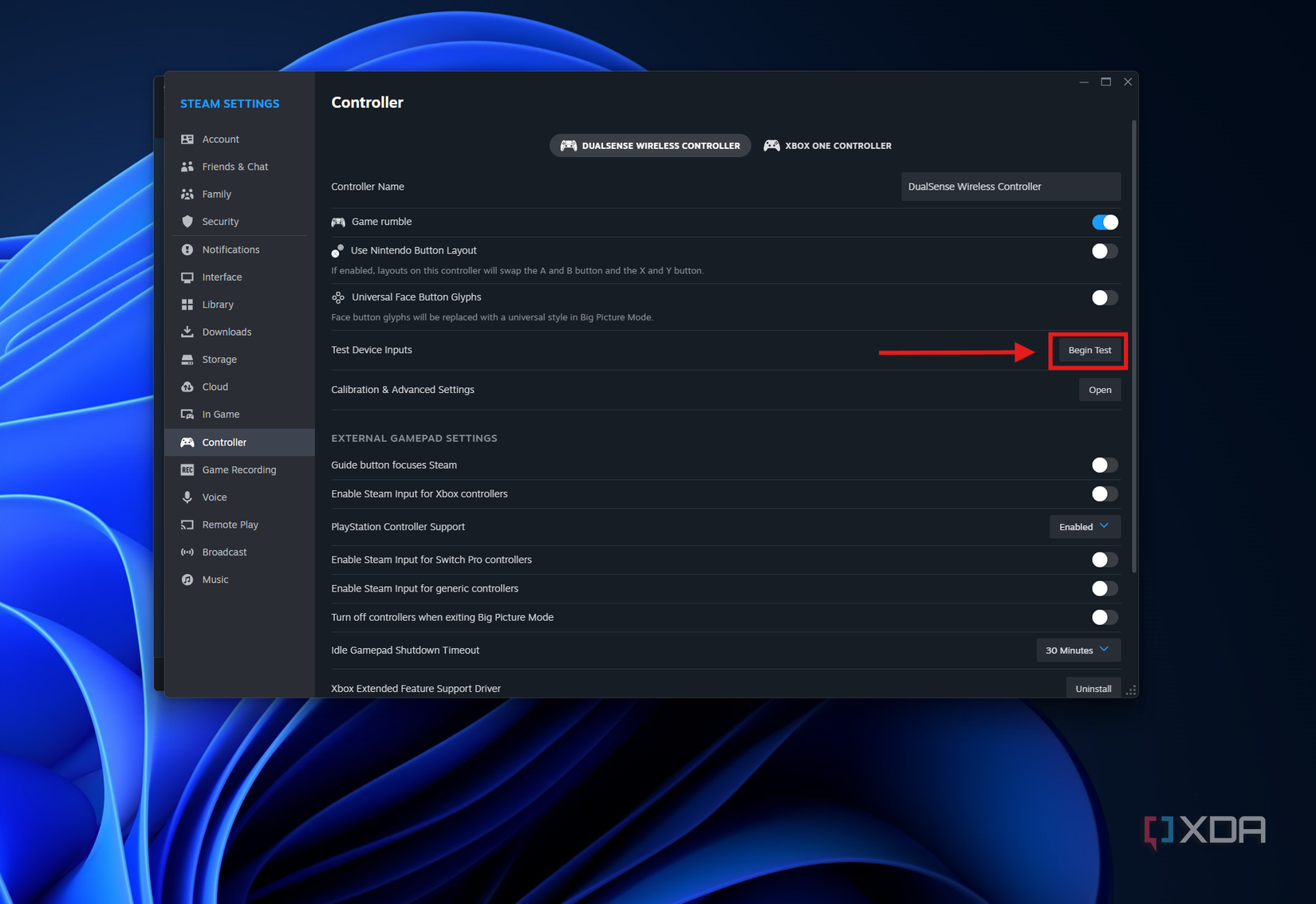1316x904 pixels.
Task: Enable Use Nintendo Button Layout
Action: [x=1104, y=251]
